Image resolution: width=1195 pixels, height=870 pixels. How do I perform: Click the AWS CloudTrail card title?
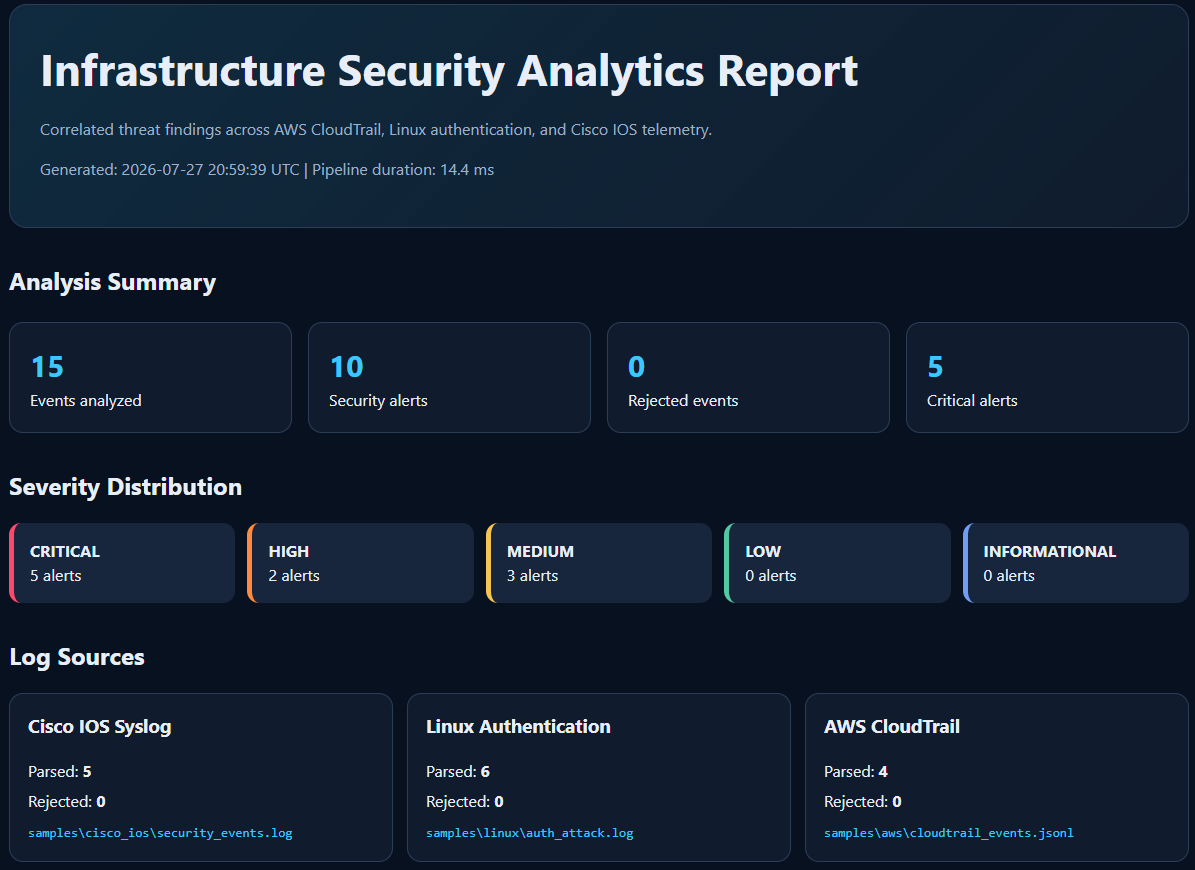(892, 727)
